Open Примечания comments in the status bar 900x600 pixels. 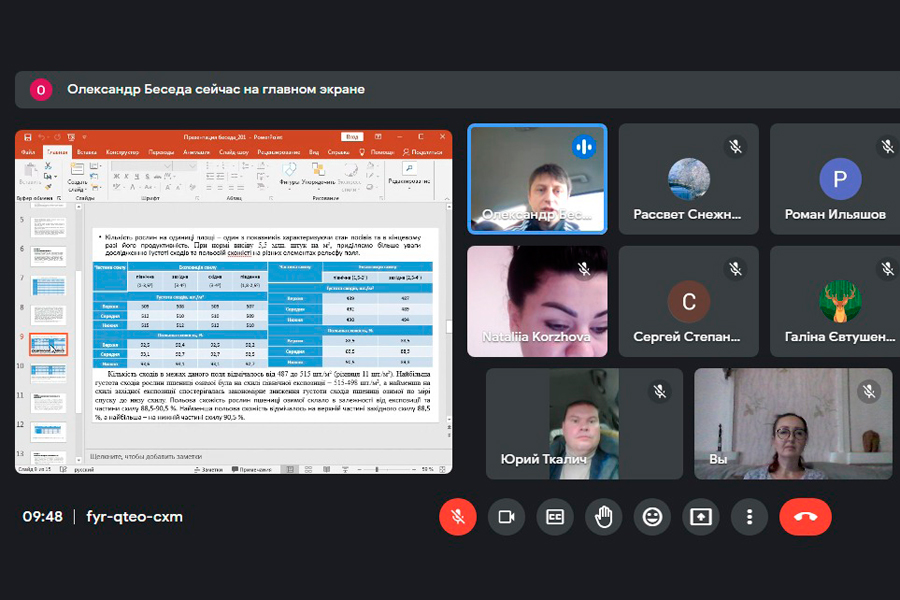point(251,469)
